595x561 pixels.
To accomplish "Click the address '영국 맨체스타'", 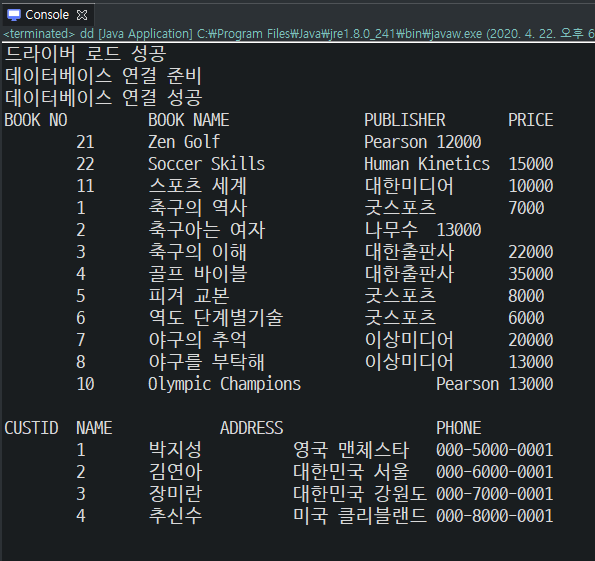I will (x=351, y=450).
